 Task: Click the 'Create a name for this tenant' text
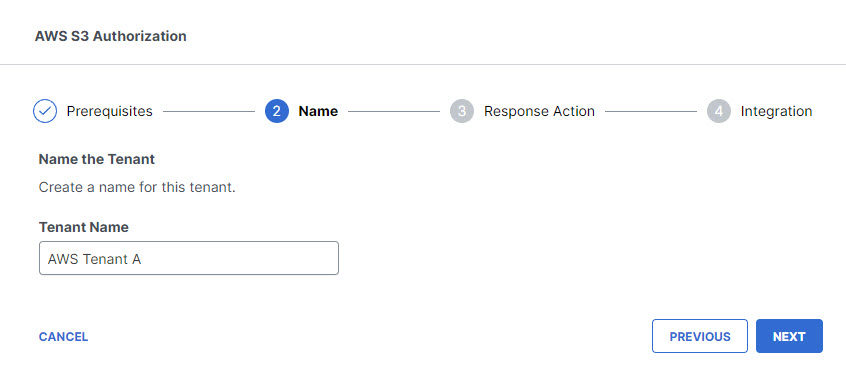pos(137,188)
